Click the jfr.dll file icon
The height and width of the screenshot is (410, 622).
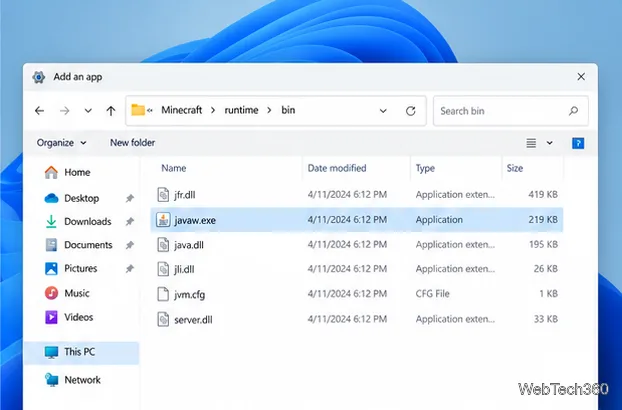point(163,195)
